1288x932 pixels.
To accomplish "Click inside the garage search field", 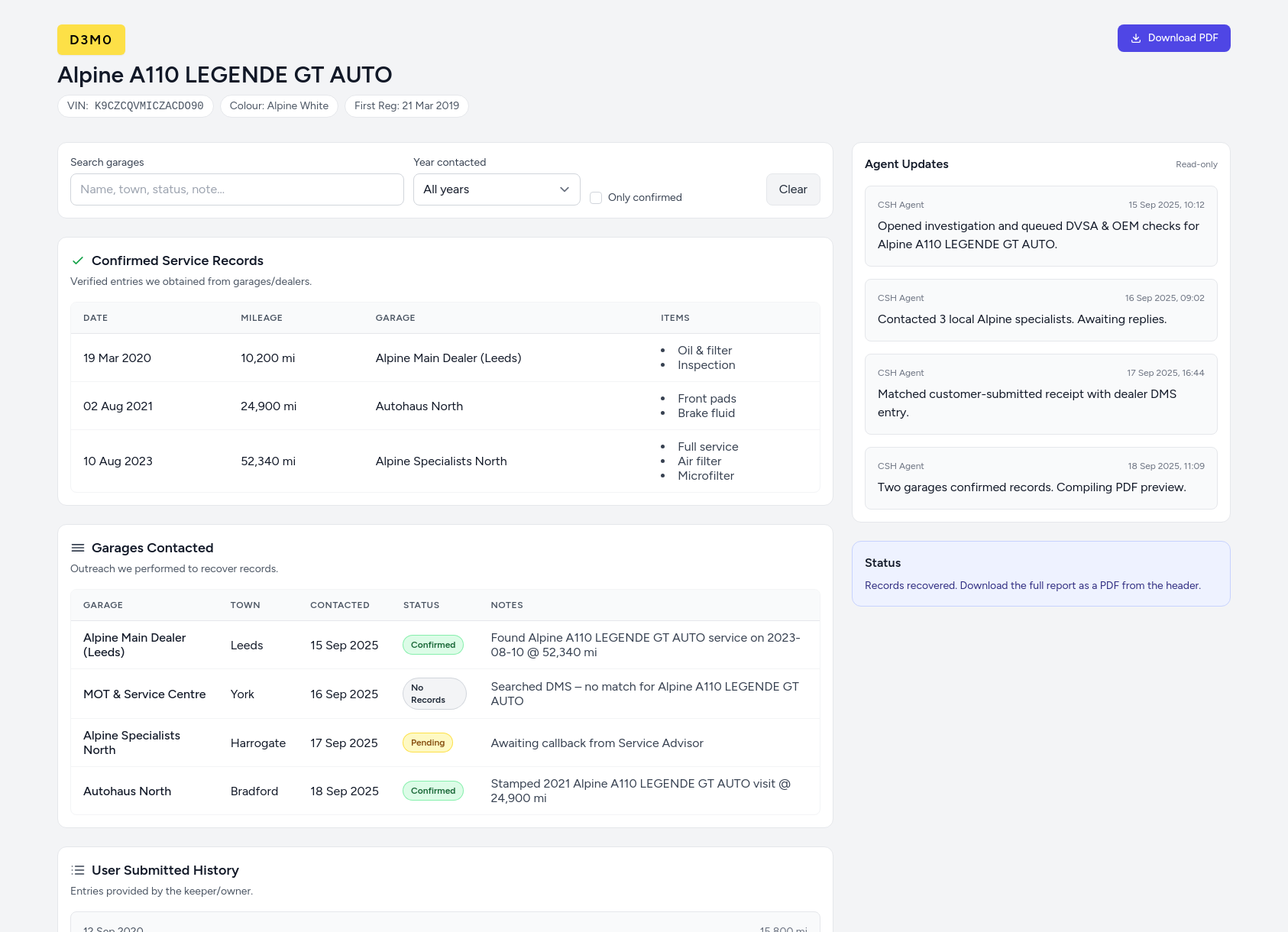I will pos(236,189).
